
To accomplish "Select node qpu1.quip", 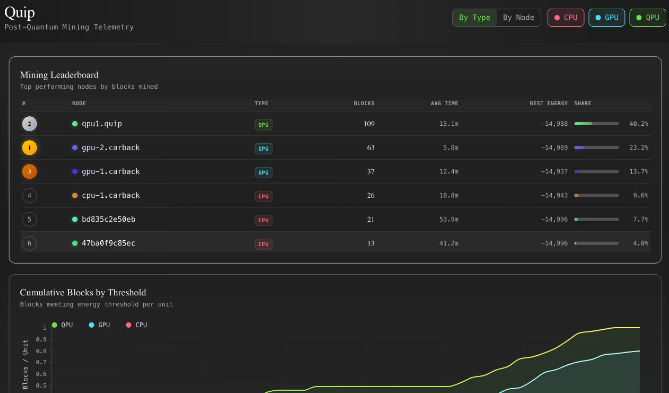I will click(102, 124).
